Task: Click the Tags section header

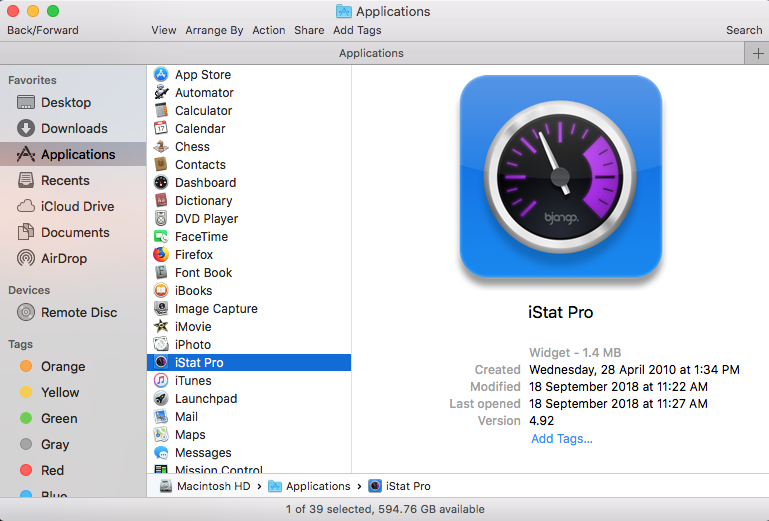Action: [20, 344]
